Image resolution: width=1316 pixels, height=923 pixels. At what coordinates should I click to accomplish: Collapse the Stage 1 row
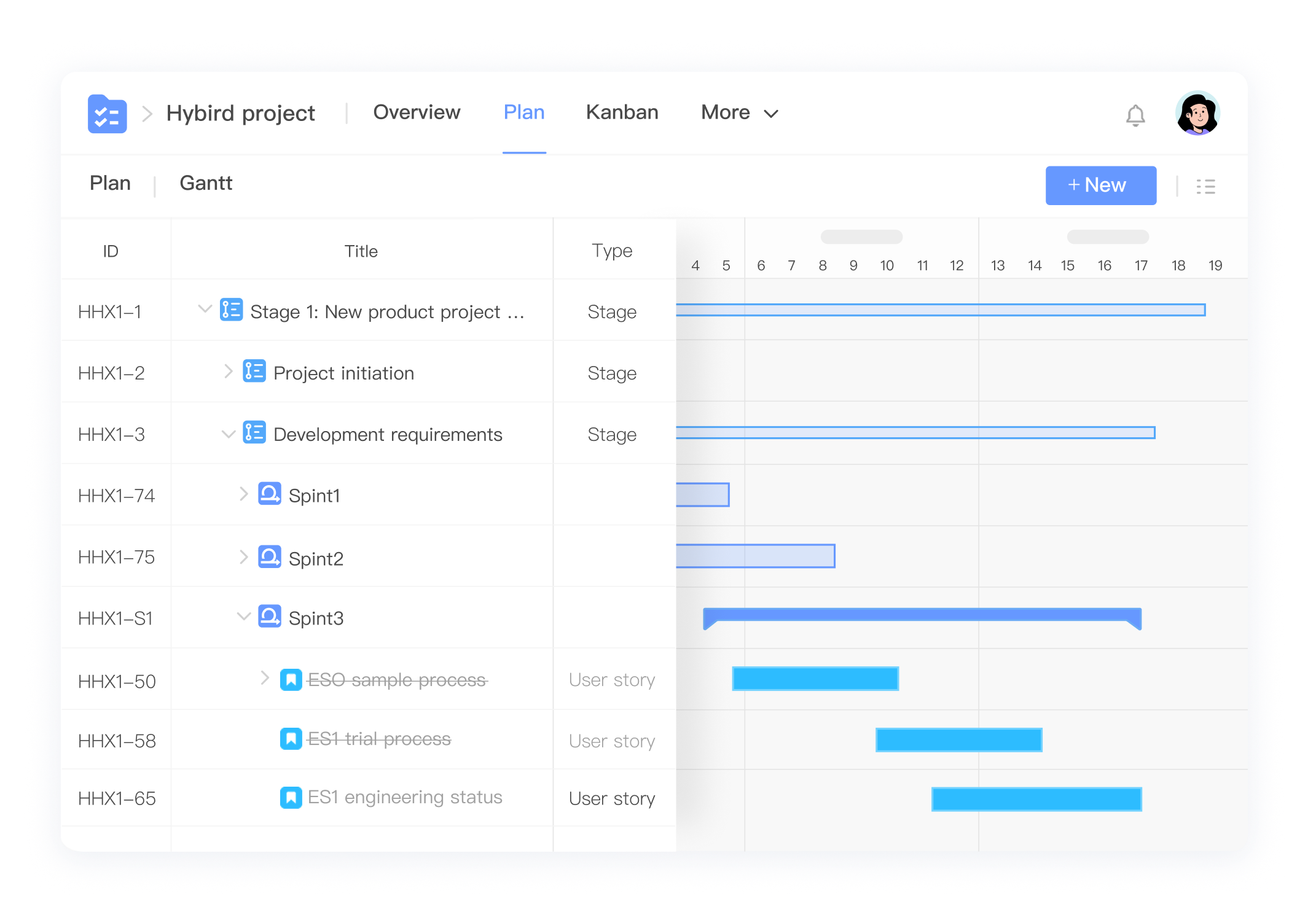point(205,309)
